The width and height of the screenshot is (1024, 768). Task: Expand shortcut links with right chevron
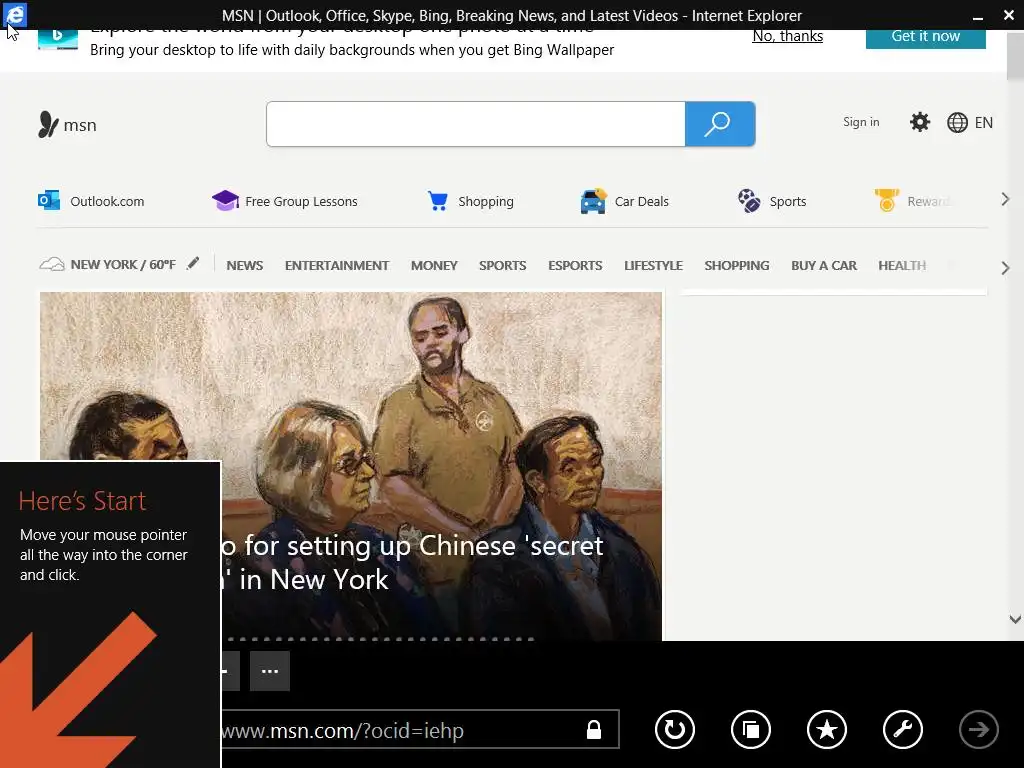[x=1005, y=199]
